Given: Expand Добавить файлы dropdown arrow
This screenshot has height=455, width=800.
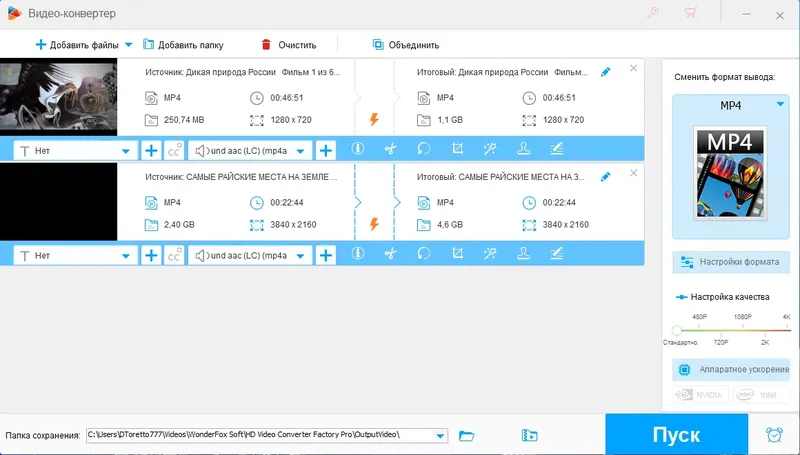Looking at the screenshot, I should [129, 45].
